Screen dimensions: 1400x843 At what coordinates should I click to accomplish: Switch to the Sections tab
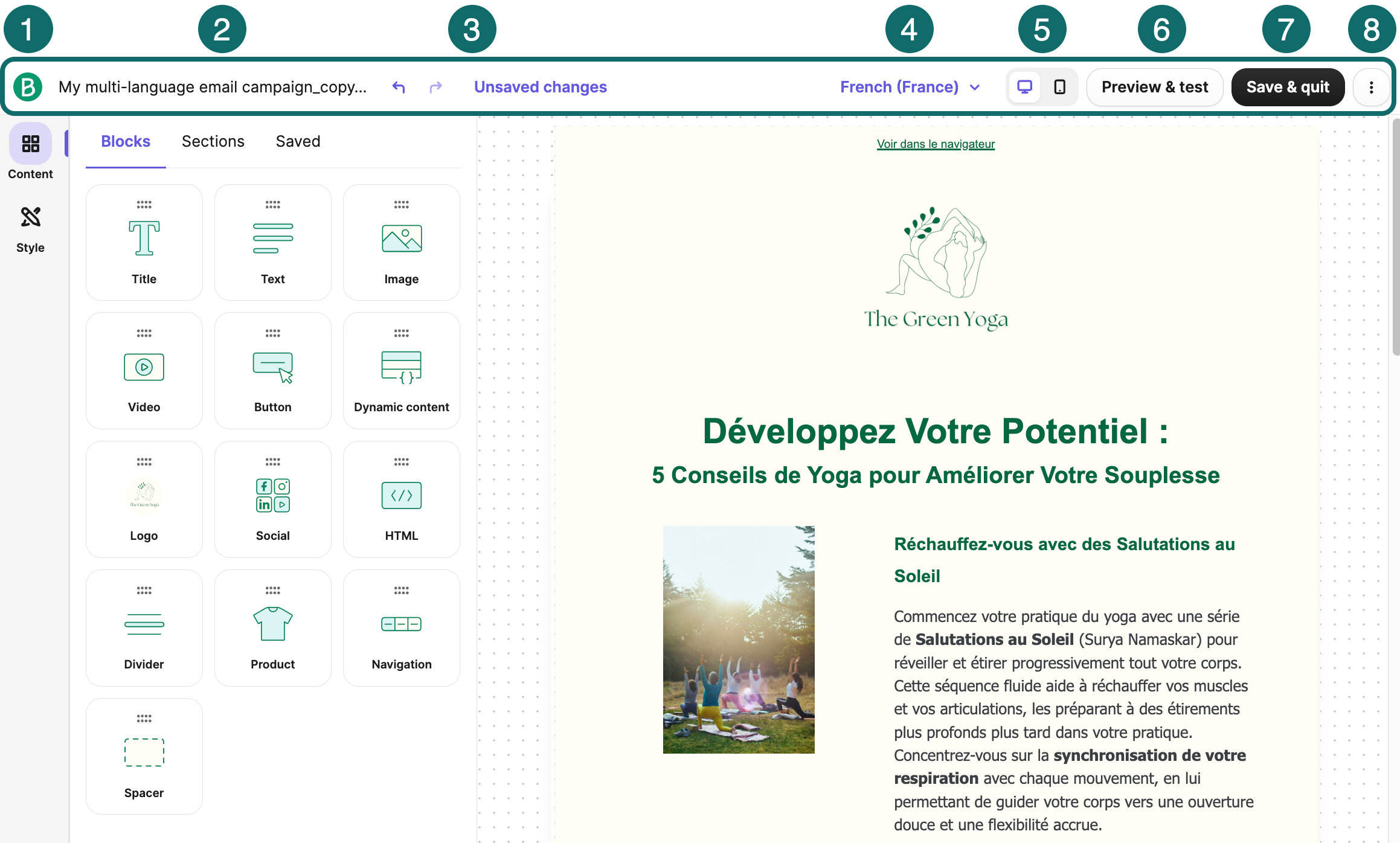(x=213, y=141)
